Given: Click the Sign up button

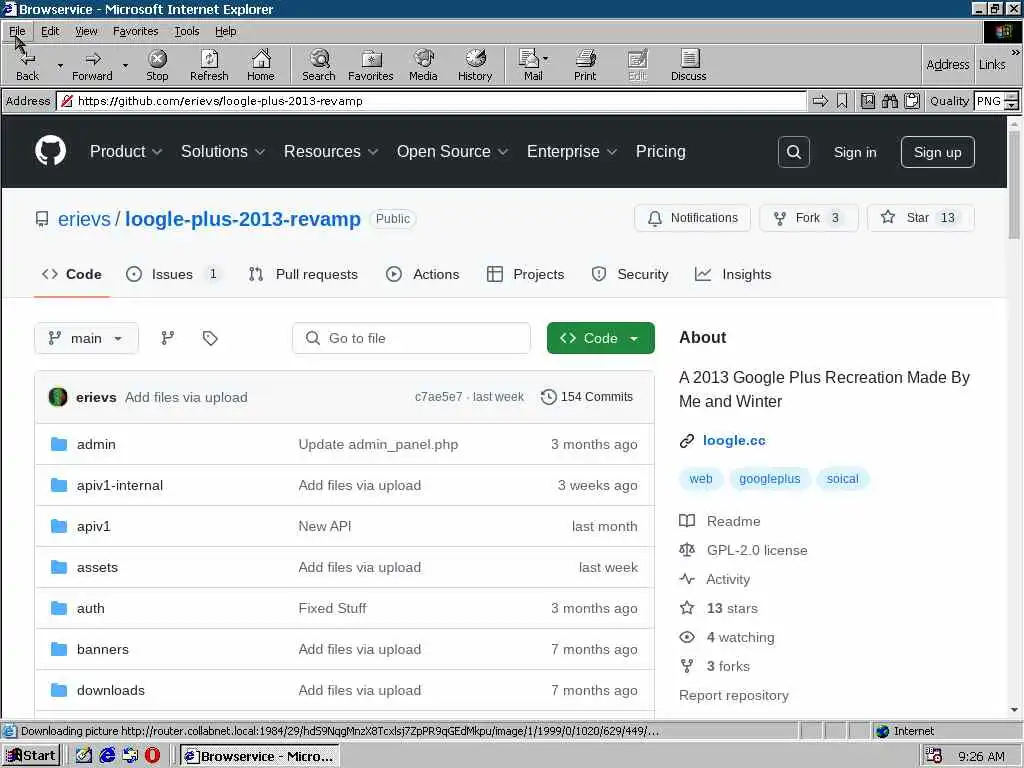Looking at the screenshot, I should click(937, 152).
